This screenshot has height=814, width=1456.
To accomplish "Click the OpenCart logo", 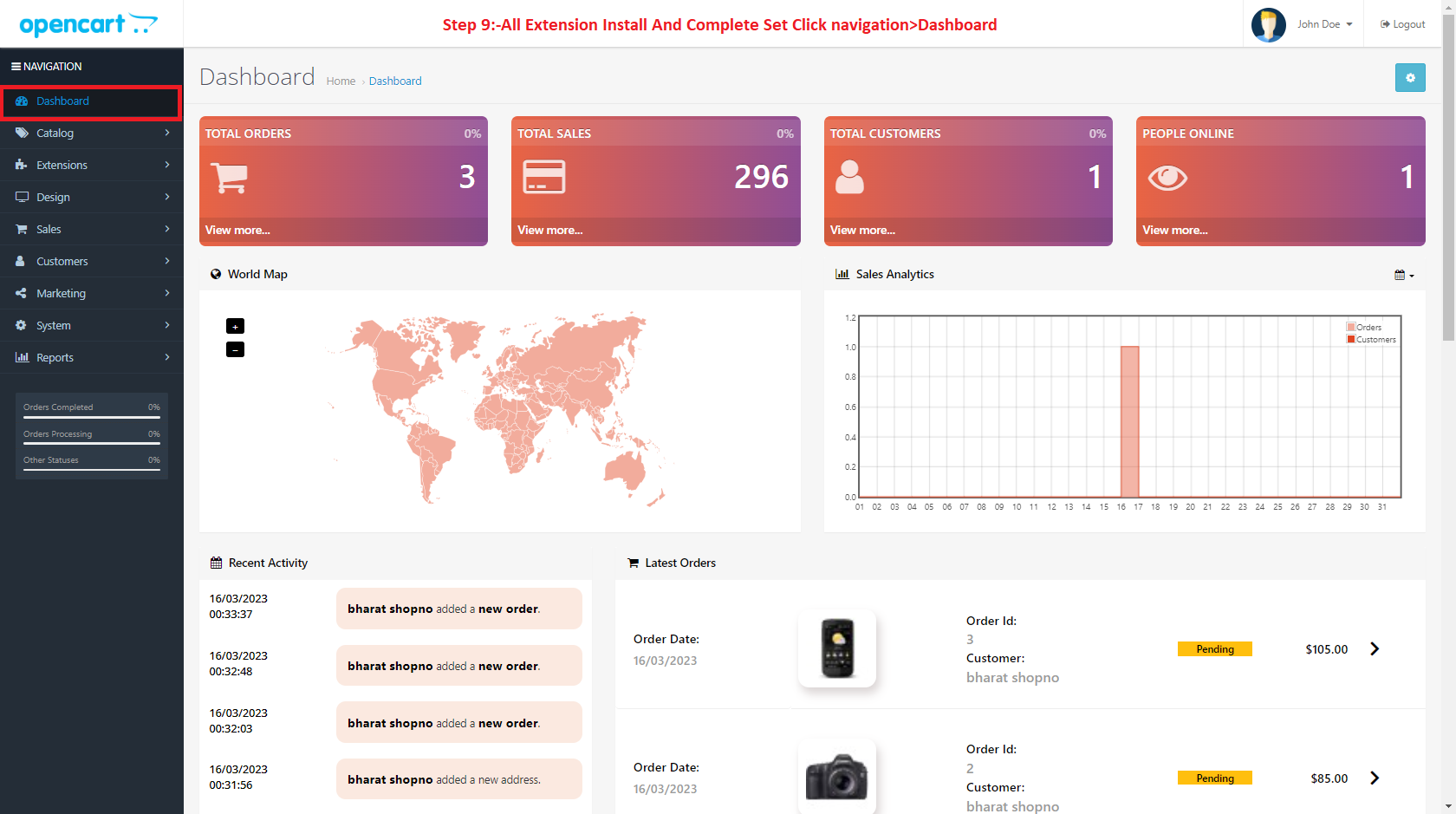I will coord(88,24).
